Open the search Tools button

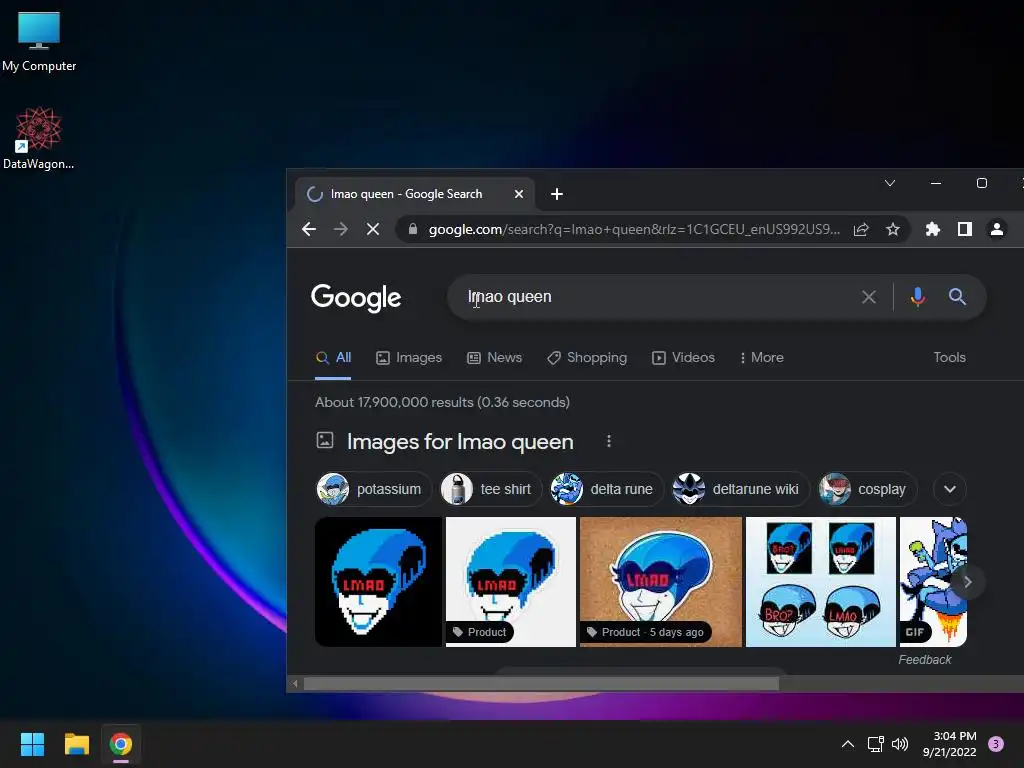tap(949, 357)
